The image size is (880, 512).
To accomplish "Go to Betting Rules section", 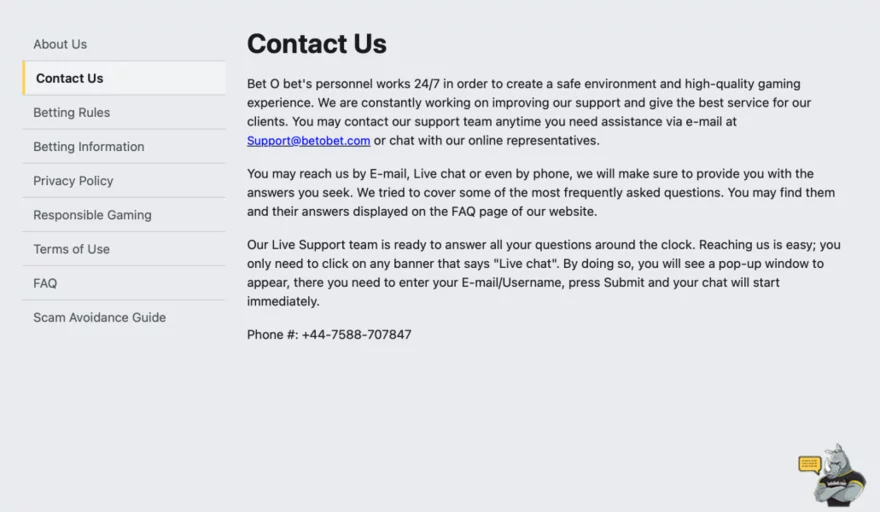I will [123, 112].
